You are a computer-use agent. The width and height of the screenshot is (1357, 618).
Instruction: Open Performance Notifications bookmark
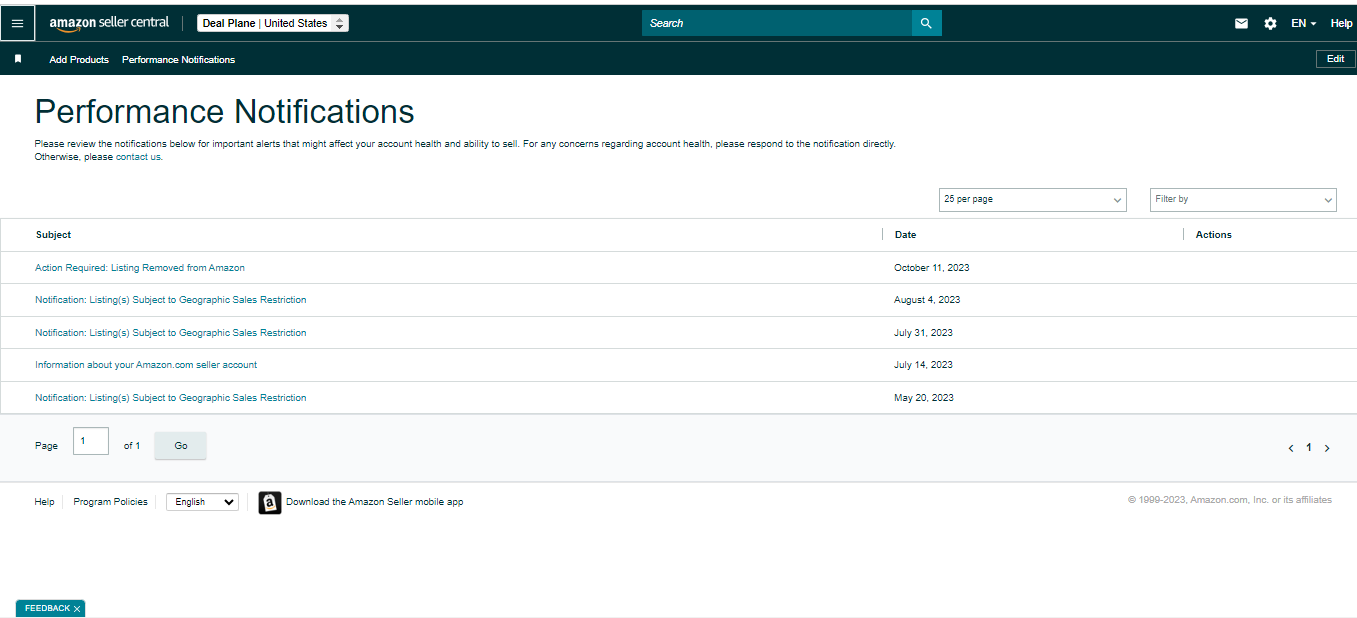(178, 59)
